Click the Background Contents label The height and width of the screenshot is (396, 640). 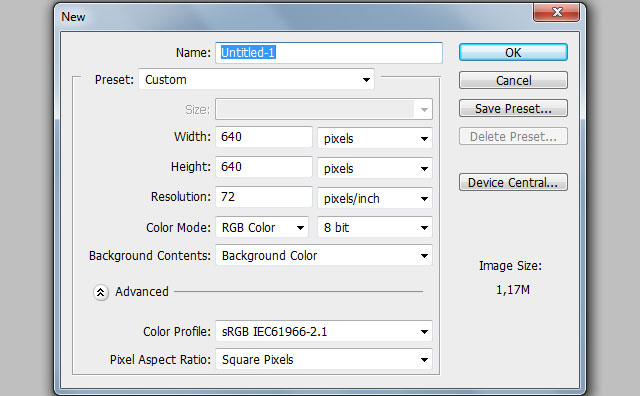[150, 256]
